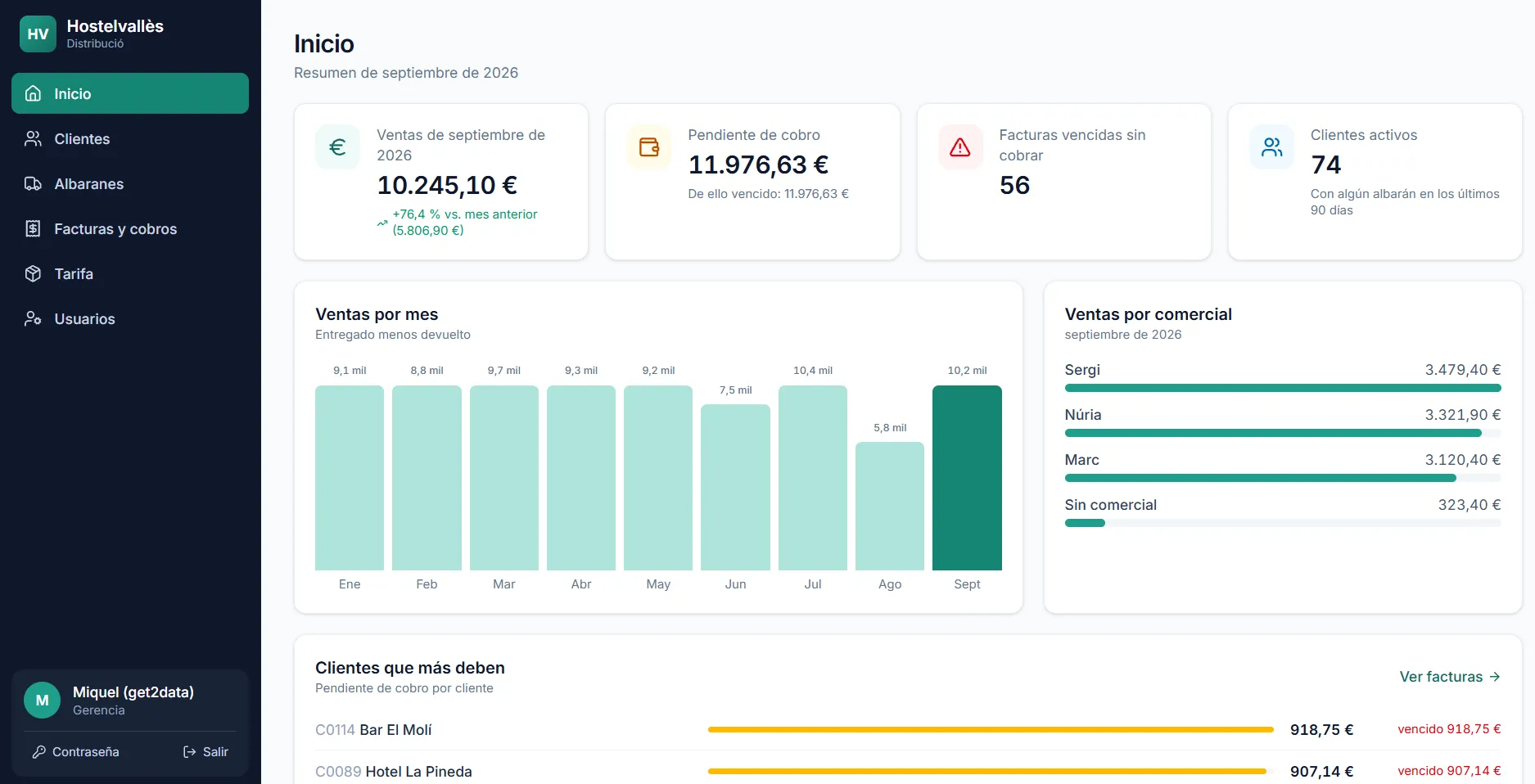
Task: Select the Sept bar in monthly sales chart
Action: [967, 478]
